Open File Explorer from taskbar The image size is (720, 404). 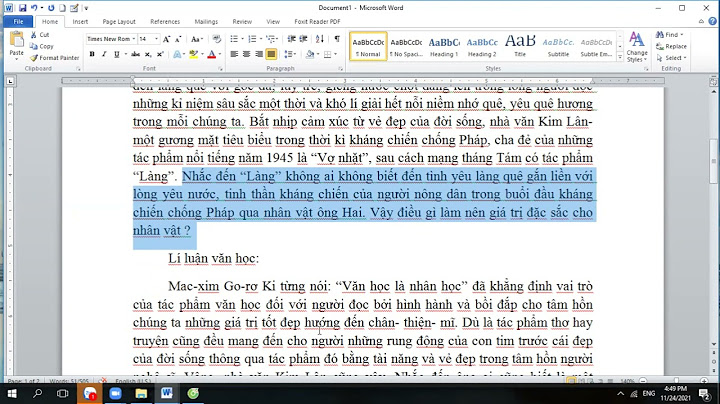pos(141,393)
